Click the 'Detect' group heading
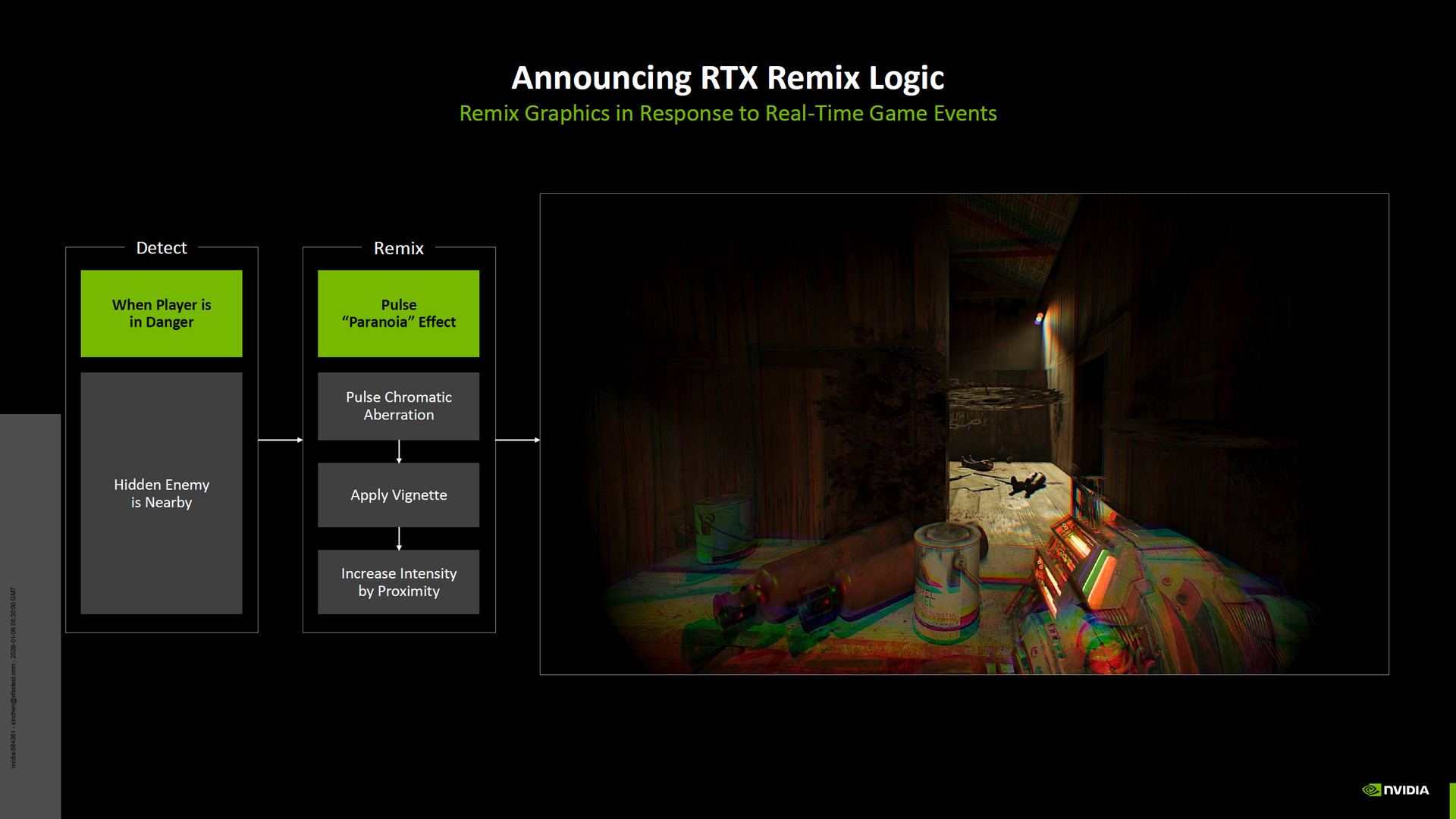This screenshot has height=819, width=1456. (x=161, y=248)
